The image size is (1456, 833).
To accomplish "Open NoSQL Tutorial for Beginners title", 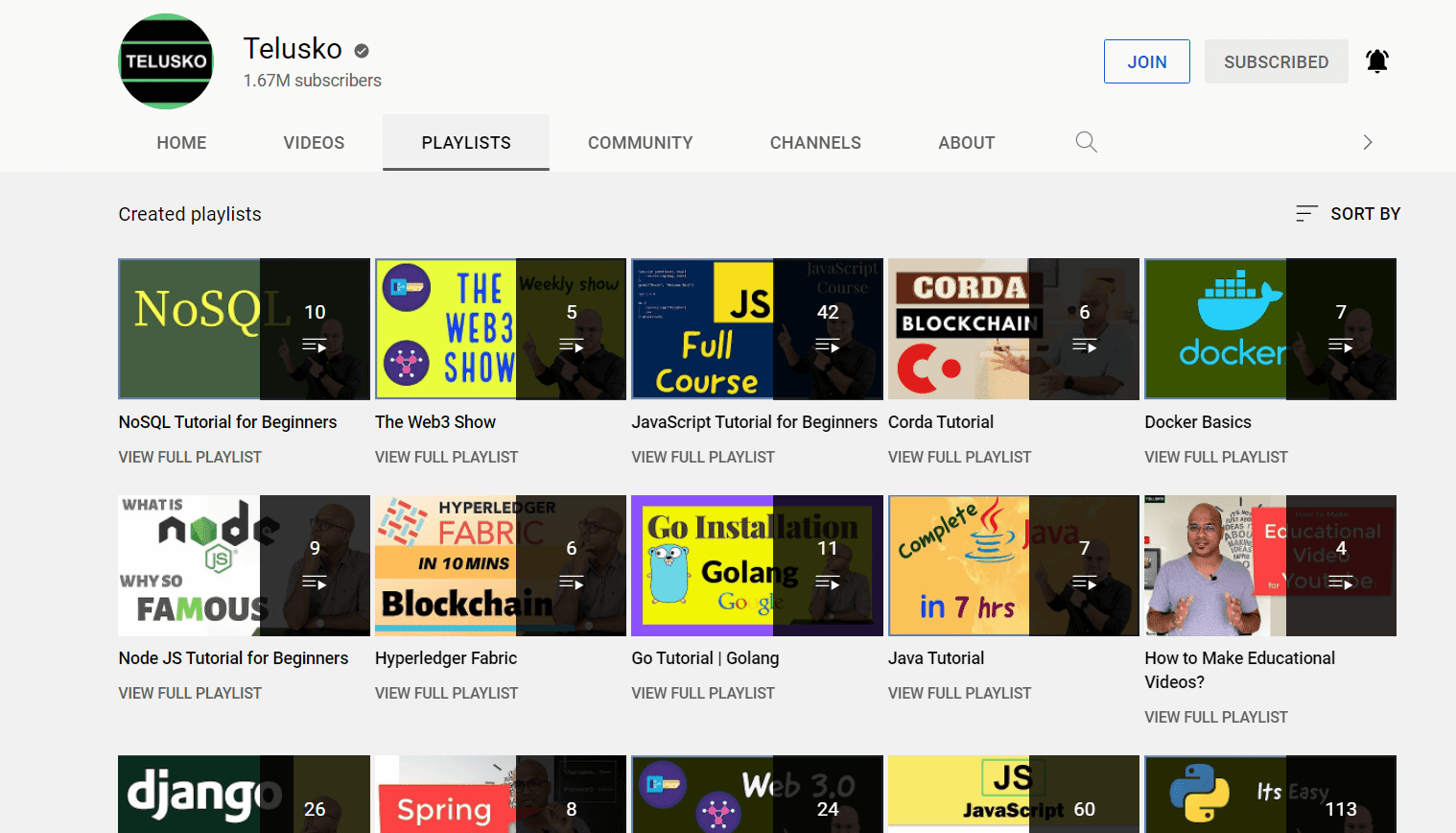I will pos(227,422).
